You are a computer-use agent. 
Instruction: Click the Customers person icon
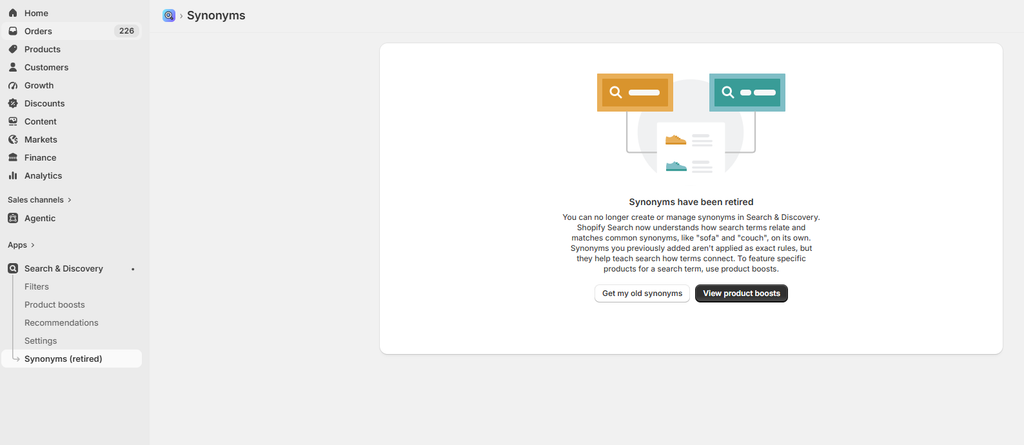pos(12,67)
